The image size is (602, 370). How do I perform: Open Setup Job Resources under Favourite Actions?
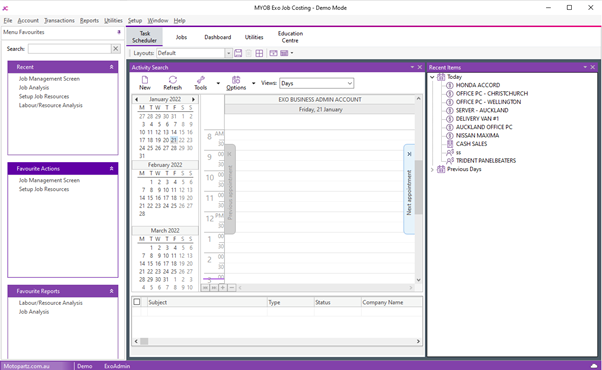44,189
